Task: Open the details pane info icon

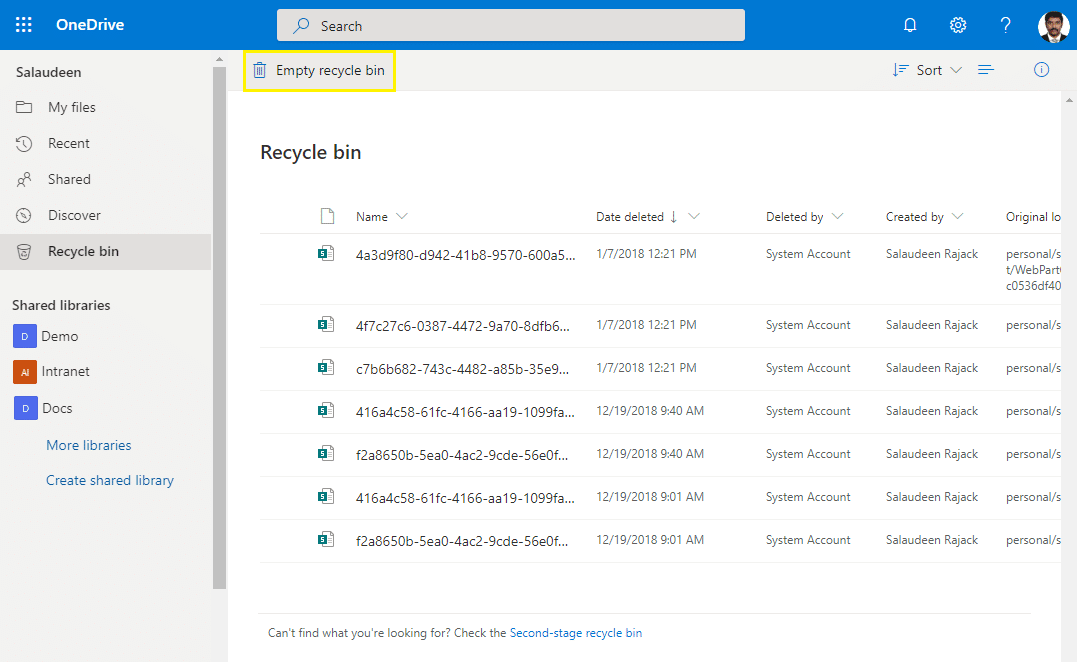Action: (1041, 69)
